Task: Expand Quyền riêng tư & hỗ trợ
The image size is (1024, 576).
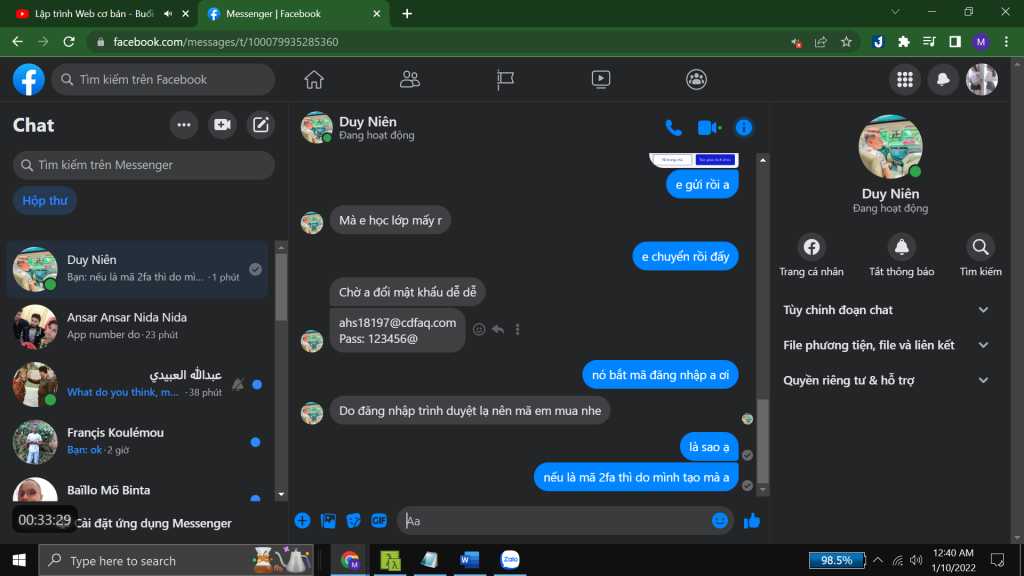Action: click(885, 380)
